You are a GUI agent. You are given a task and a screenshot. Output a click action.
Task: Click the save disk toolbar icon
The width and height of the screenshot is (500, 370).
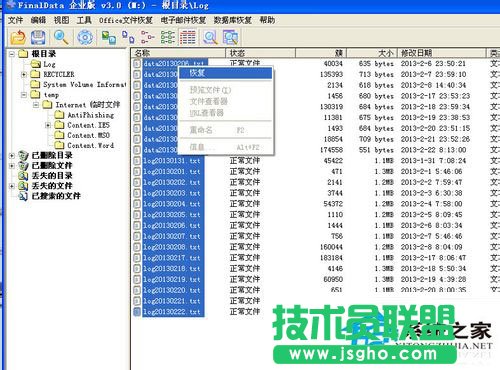38,37
